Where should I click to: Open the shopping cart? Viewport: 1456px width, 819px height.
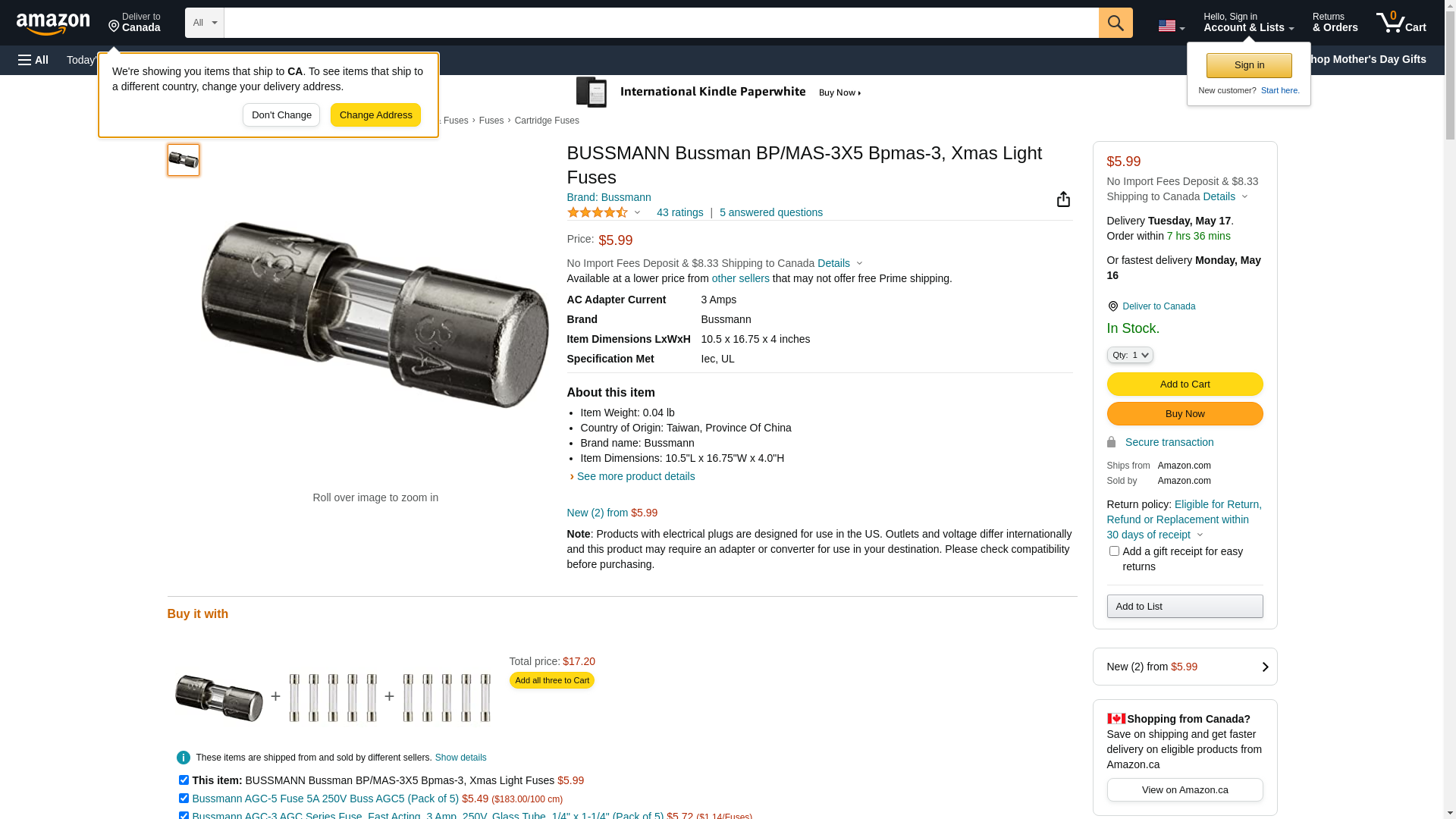point(1401,23)
